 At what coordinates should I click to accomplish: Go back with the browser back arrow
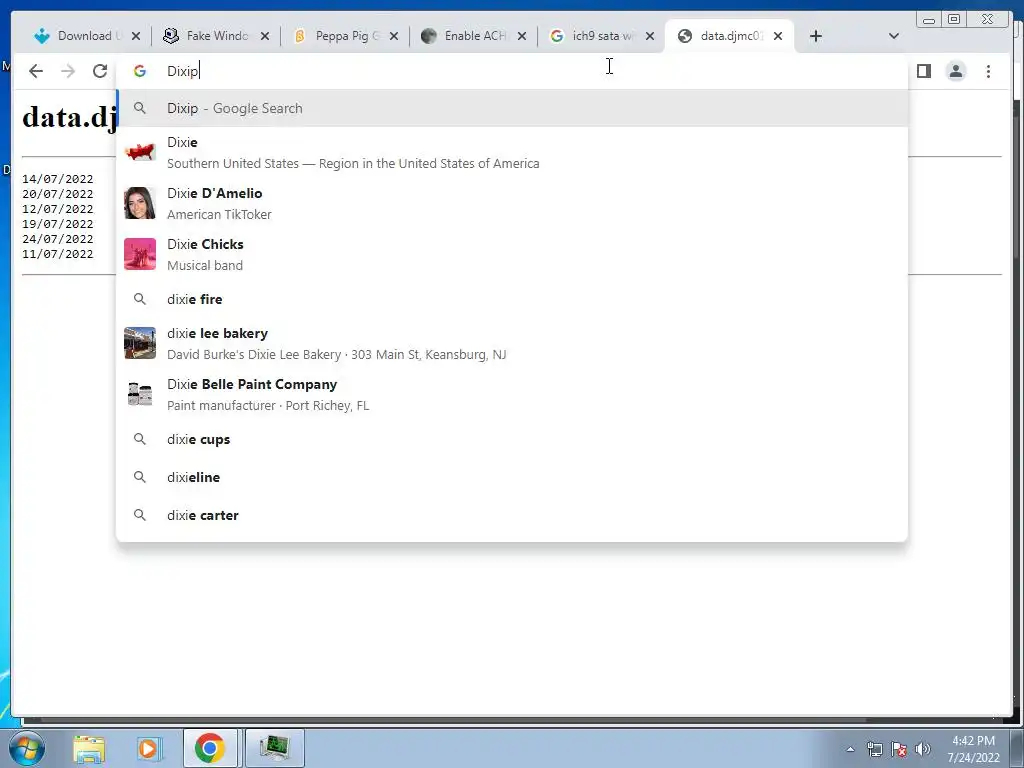pyautogui.click(x=36, y=71)
